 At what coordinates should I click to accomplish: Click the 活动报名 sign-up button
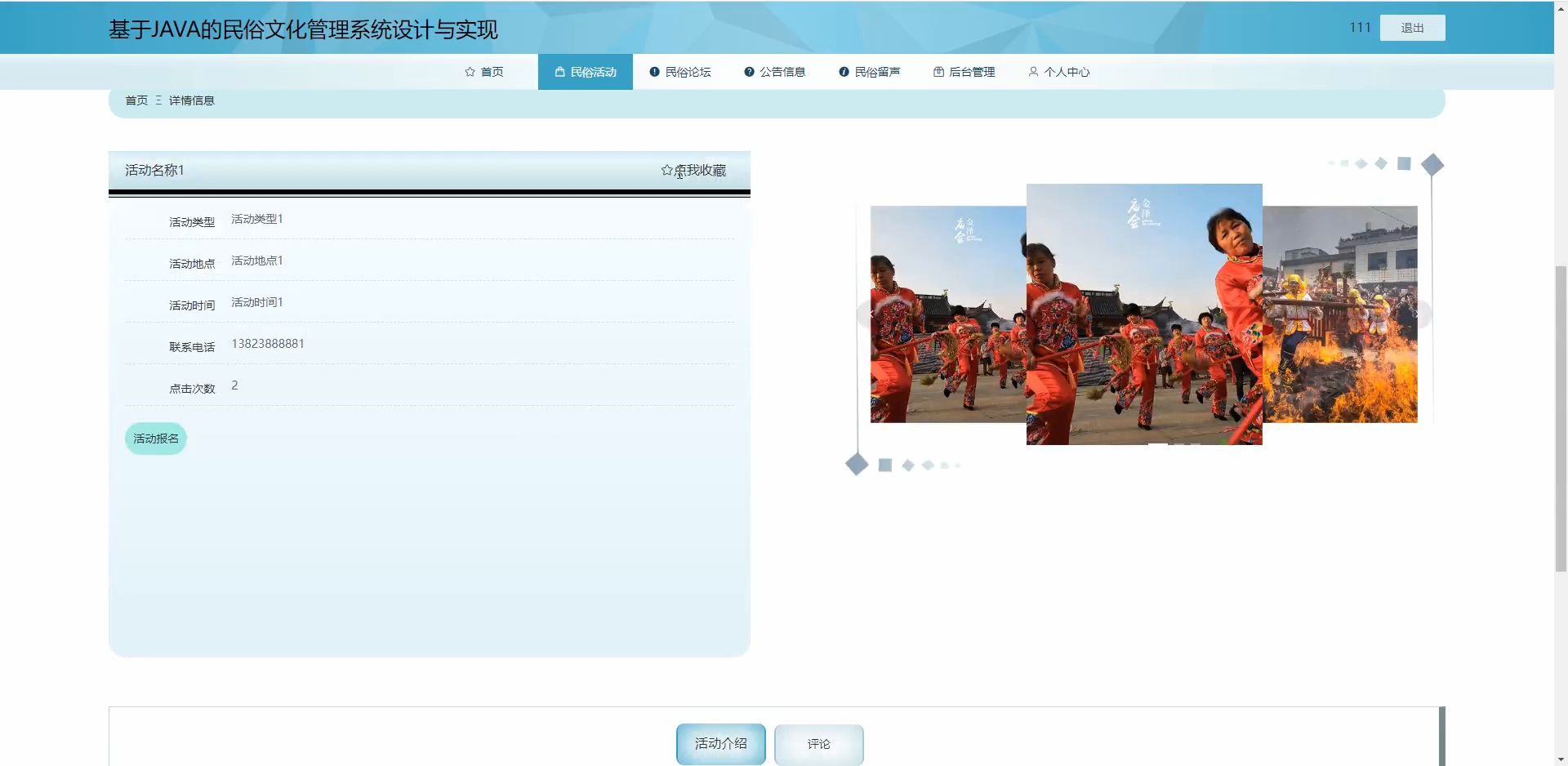156,439
